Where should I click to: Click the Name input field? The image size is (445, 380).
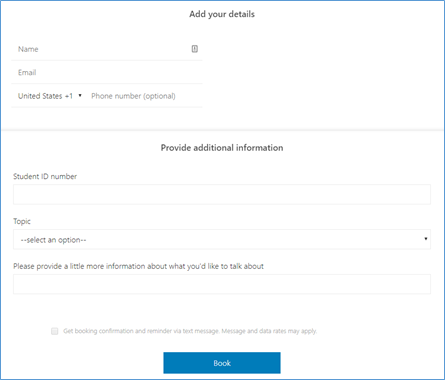[107, 49]
